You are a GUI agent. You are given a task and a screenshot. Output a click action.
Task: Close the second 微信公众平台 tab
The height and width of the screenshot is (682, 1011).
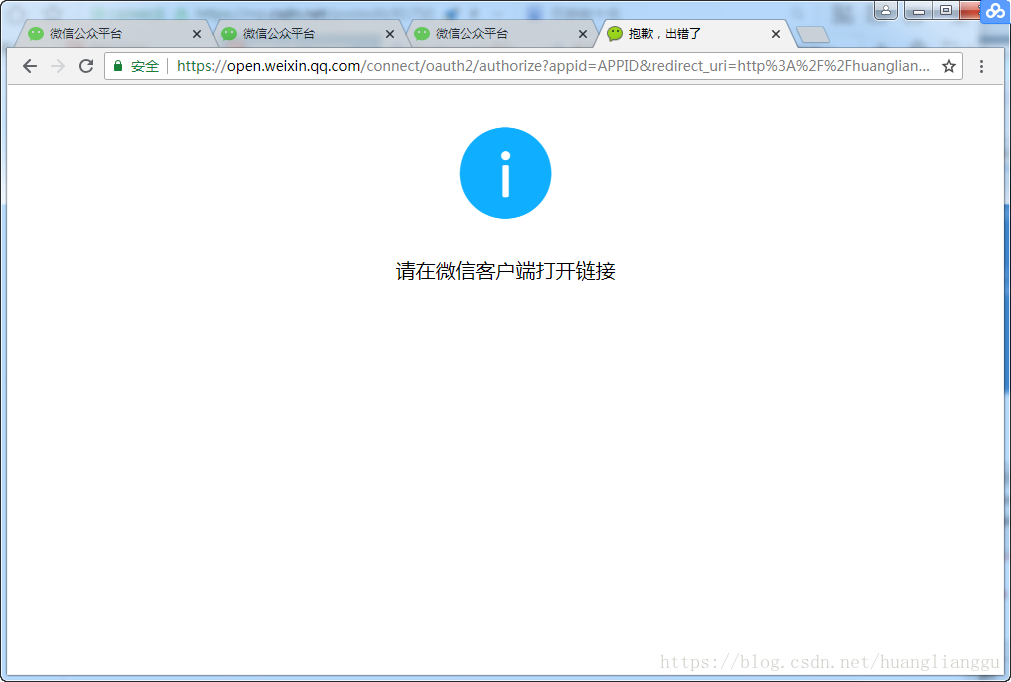[x=389, y=34]
